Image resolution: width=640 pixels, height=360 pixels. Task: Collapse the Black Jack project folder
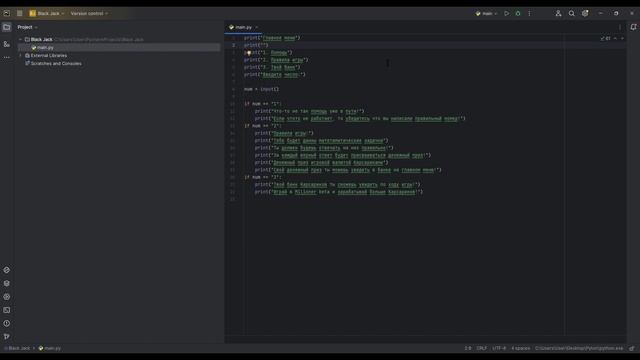[20, 40]
